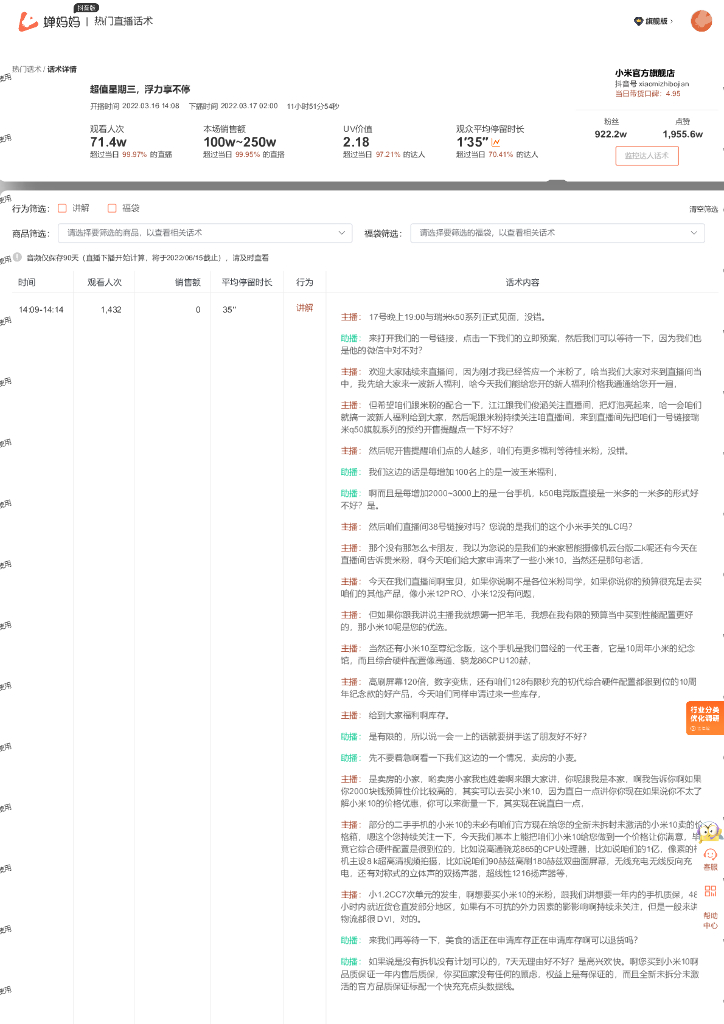
Task: Click the 热门直播话术 header title
Action: 123,21
